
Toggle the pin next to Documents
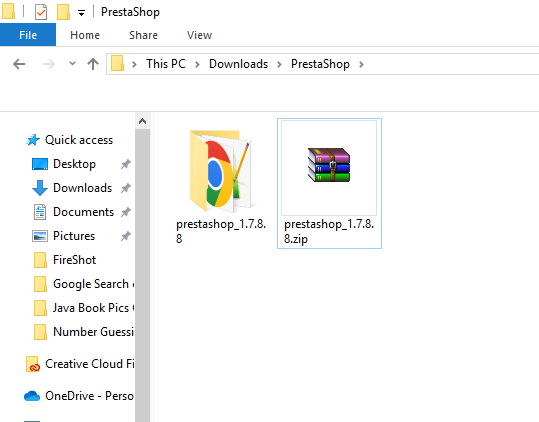pos(126,212)
